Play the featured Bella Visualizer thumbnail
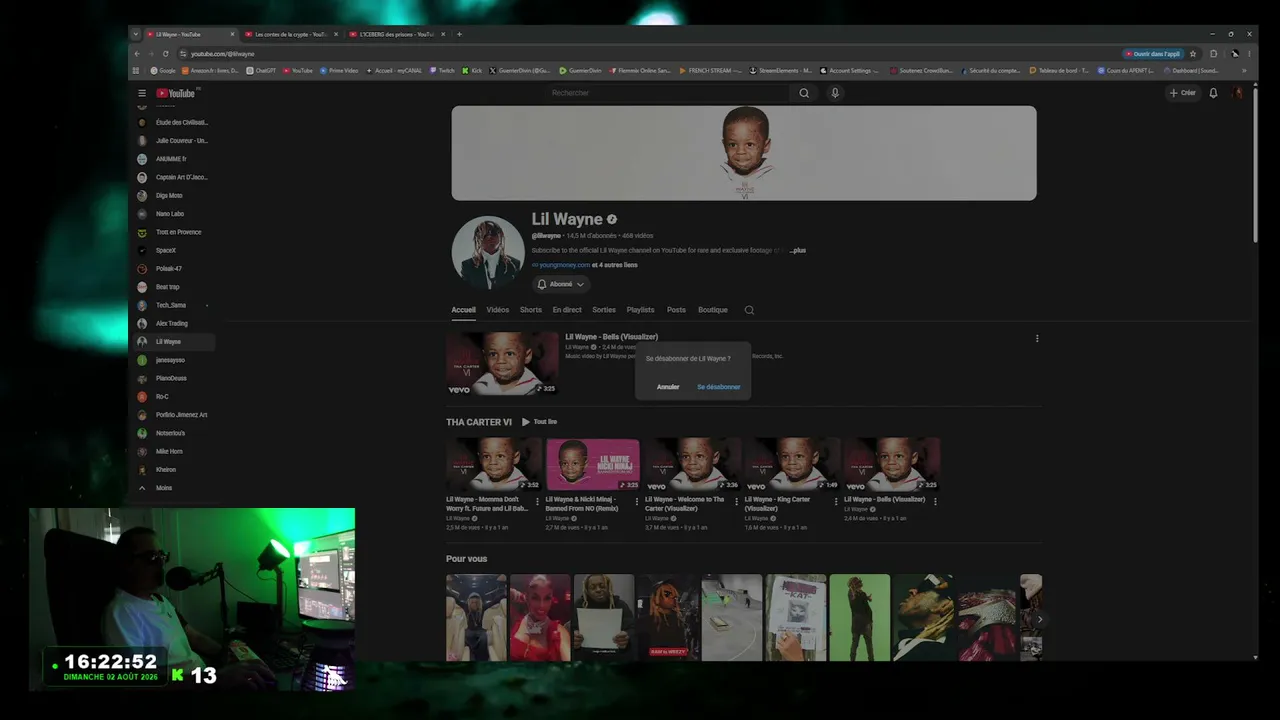Viewport: 1280px width, 720px height. 502,364
